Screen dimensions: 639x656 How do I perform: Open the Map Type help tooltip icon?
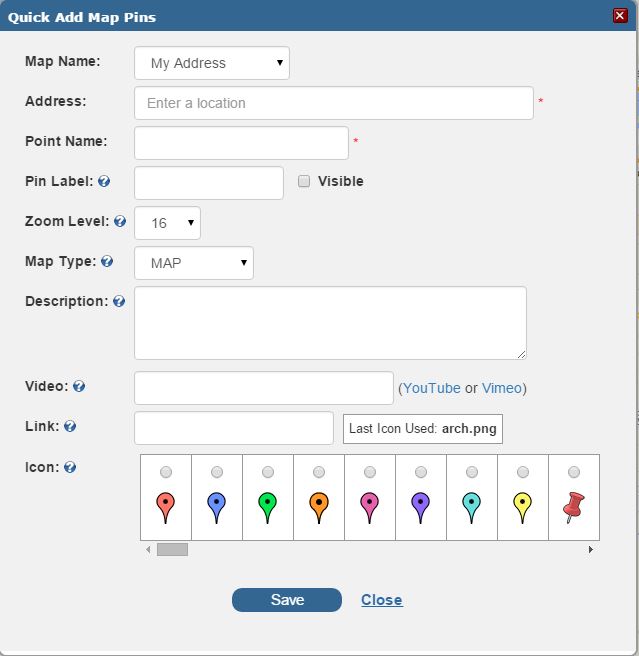point(107,261)
